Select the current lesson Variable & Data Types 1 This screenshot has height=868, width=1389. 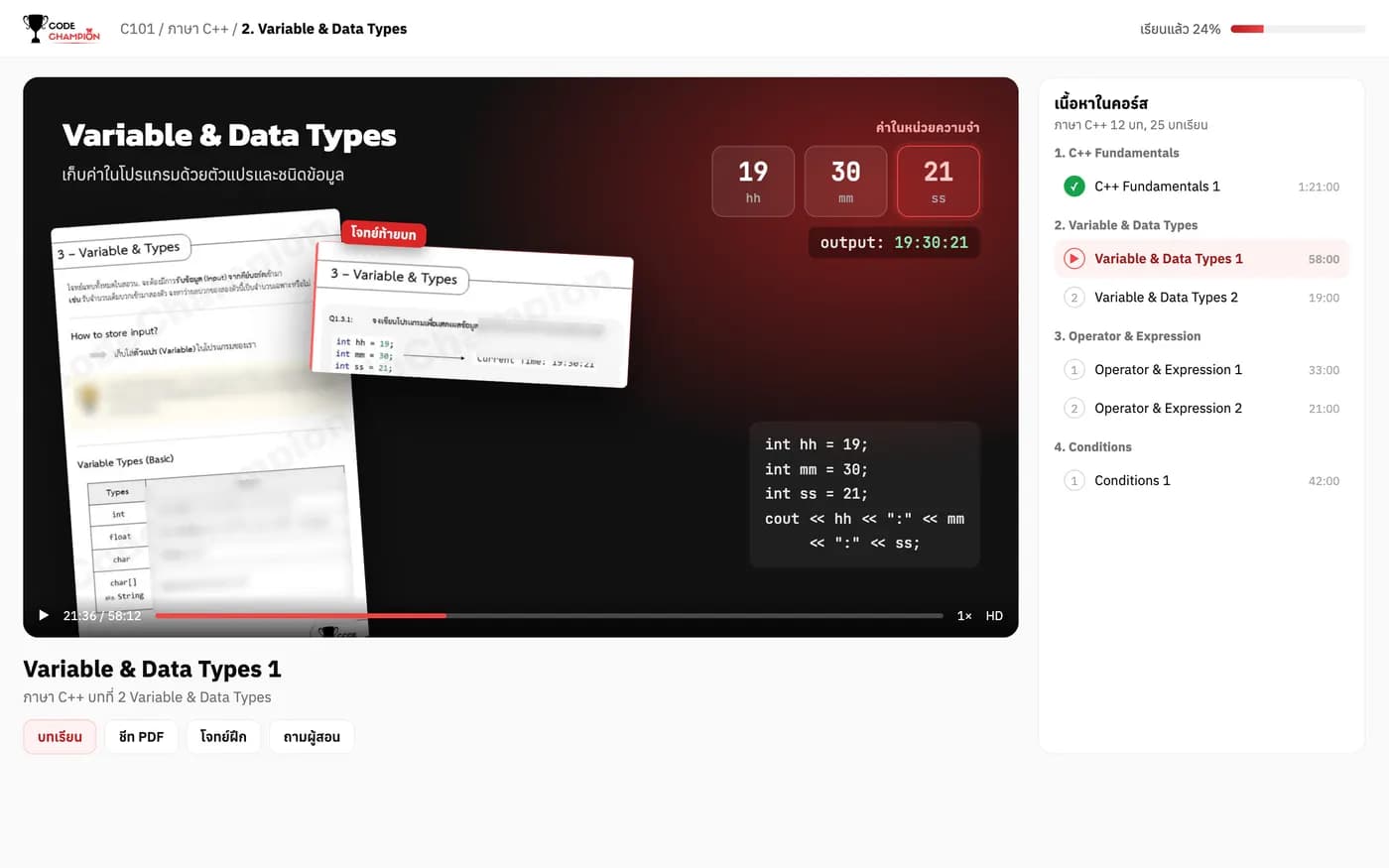click(1201, 259)
